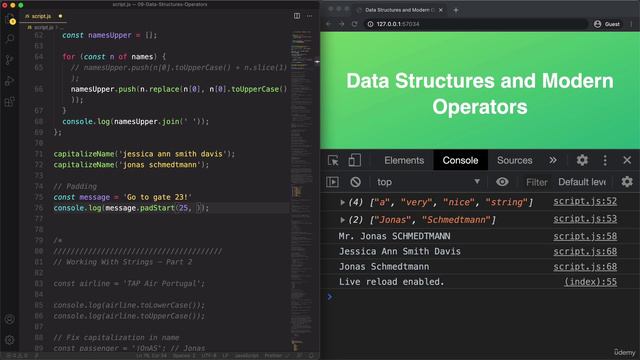The height and width of the screenshot is (360, 640).
Task: Open the Source Control view
Action: pos(10,60)
